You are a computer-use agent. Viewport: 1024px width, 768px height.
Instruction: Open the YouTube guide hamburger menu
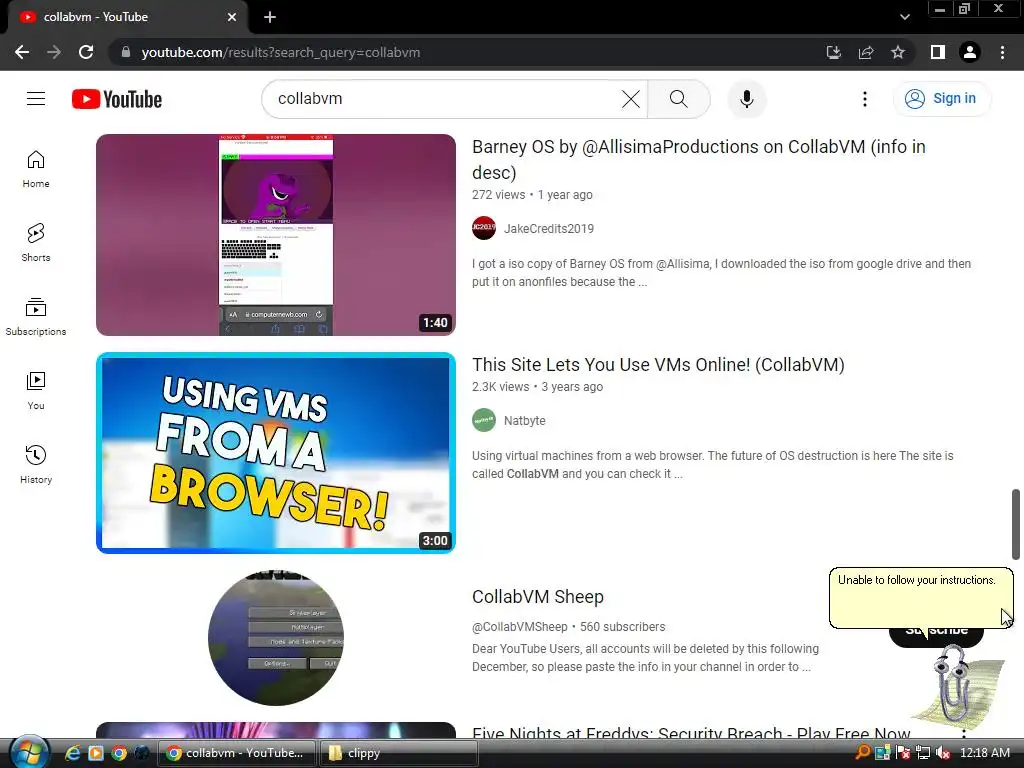(x=36, y=99)
